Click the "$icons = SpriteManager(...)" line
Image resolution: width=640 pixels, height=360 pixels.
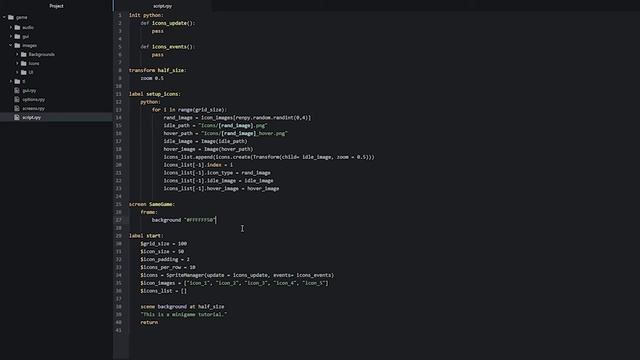(237, 275)
